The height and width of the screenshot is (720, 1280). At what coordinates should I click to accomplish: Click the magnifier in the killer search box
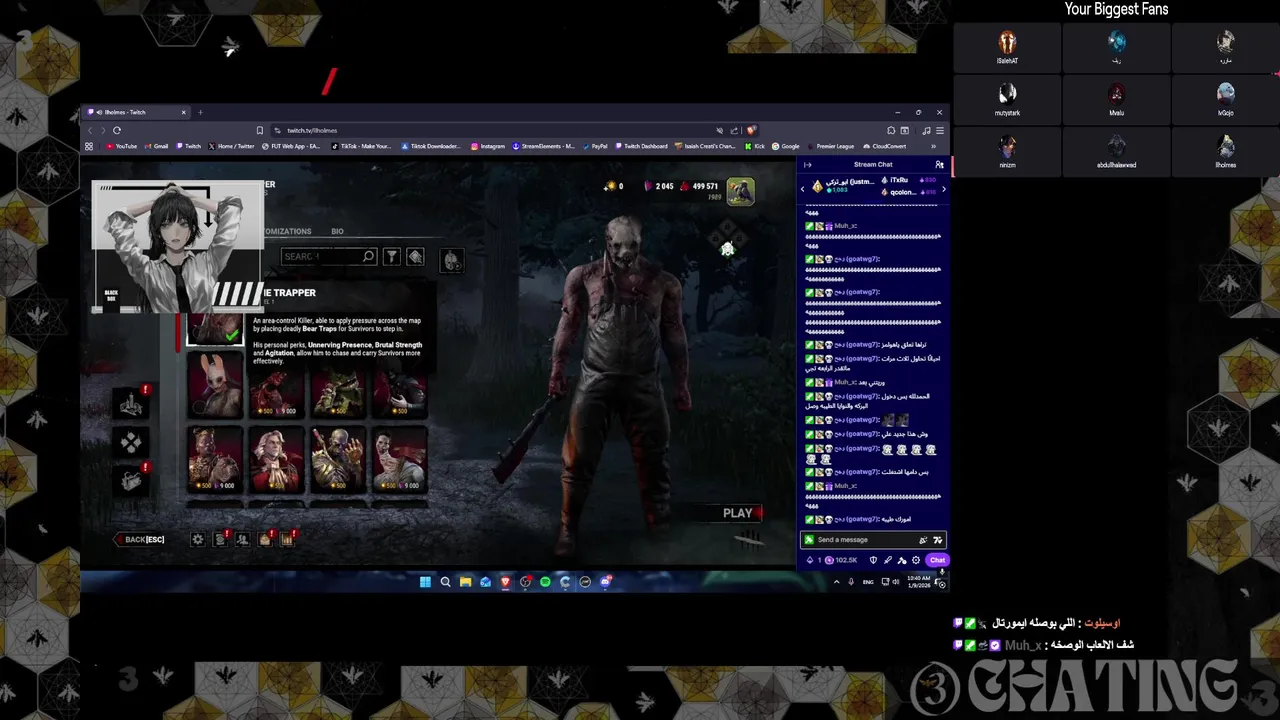(x=368, y=257)
